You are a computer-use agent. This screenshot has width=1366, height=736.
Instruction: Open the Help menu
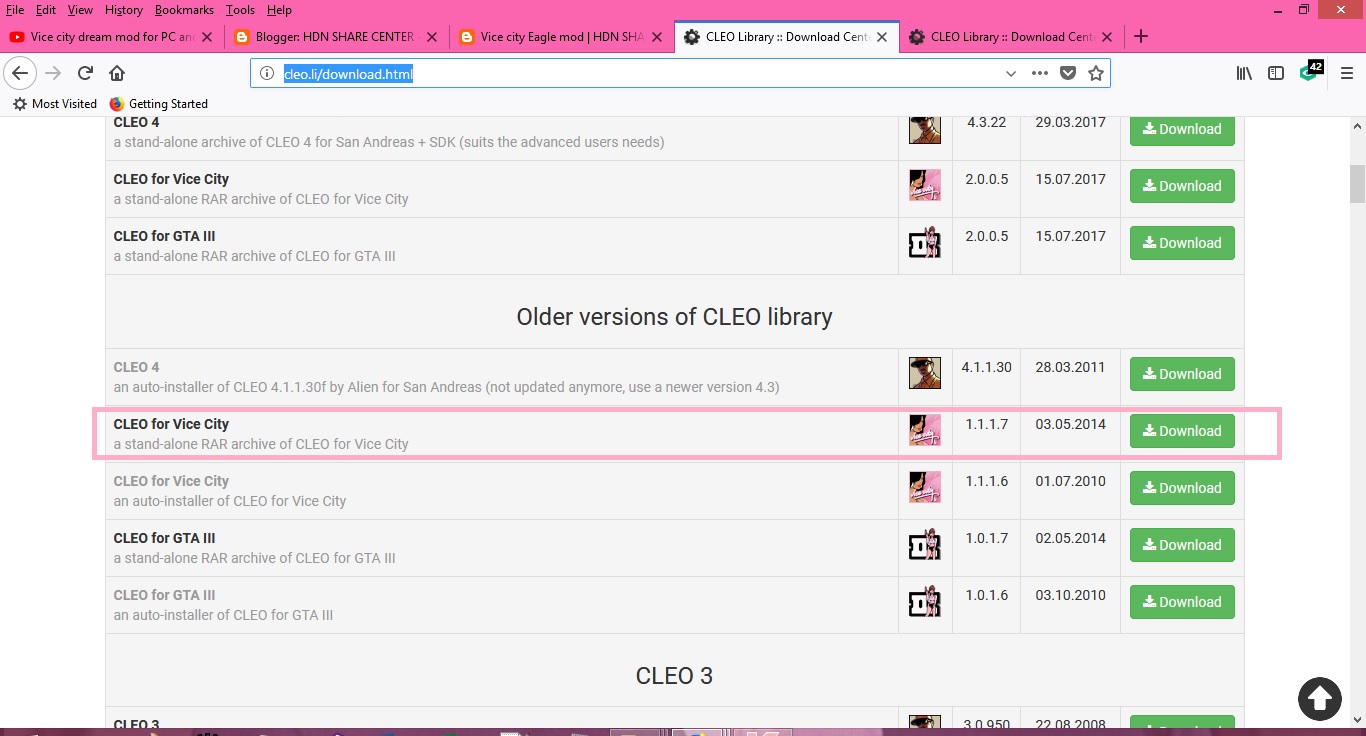(279, 10)
